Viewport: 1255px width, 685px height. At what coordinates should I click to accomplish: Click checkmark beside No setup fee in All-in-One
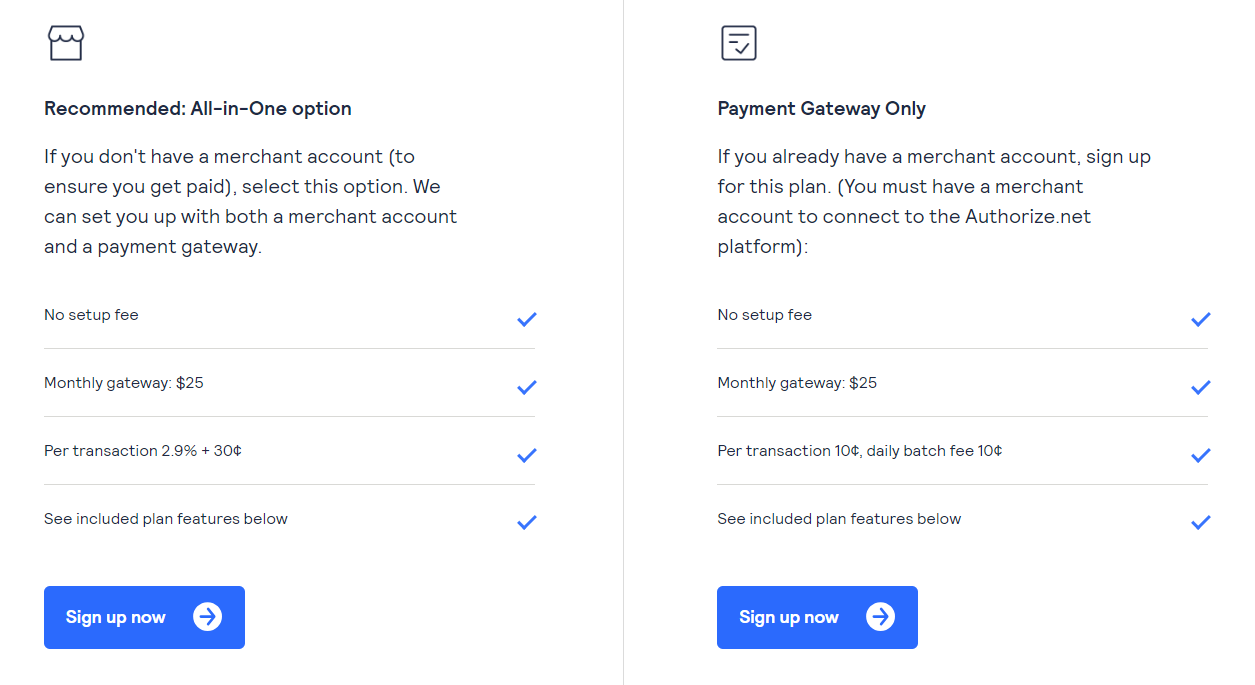(x=527, y=319)
